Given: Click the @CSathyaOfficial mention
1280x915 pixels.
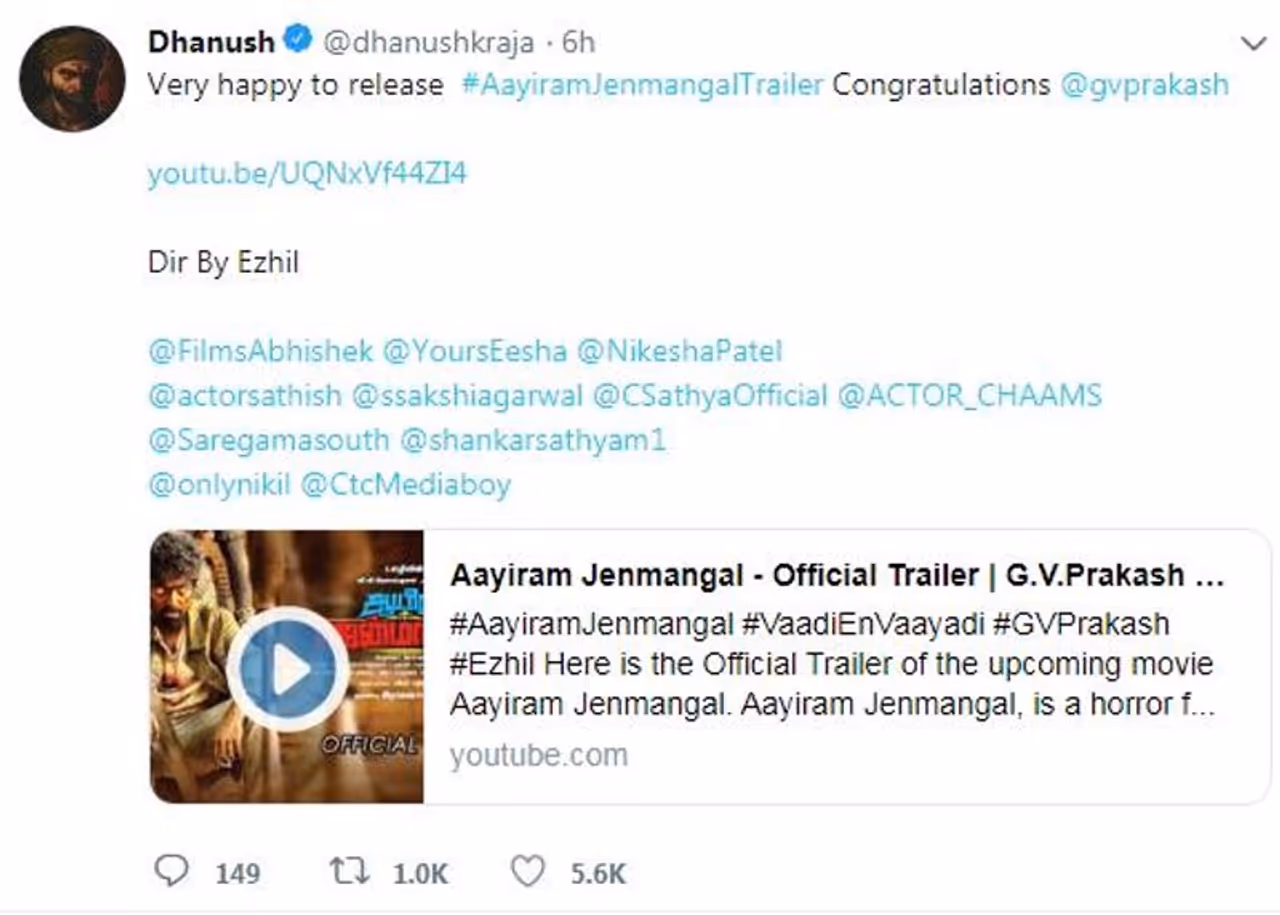Looking at the screenshot, I should pos(710,396).
